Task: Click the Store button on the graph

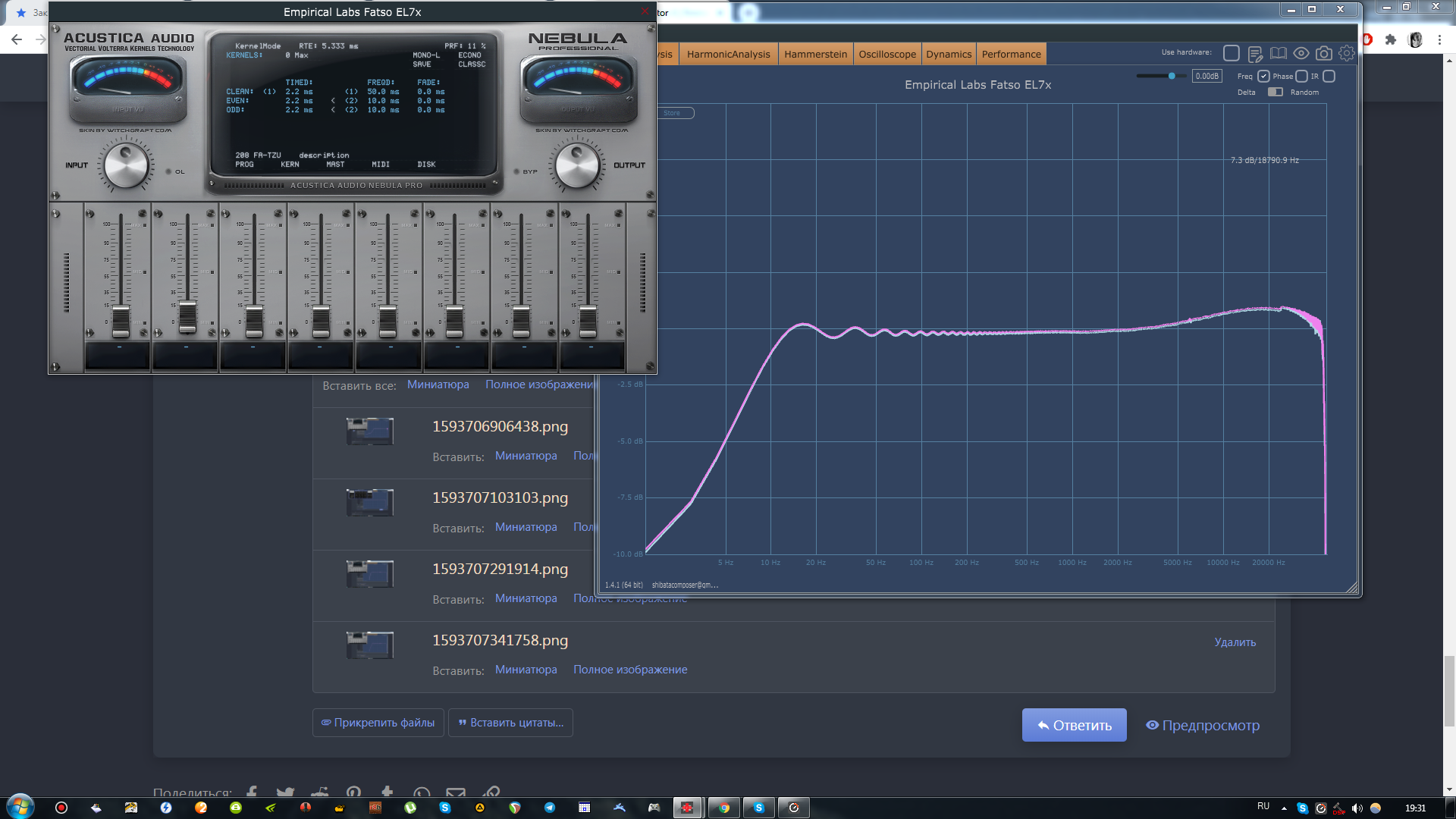Action: click(673, 113)
